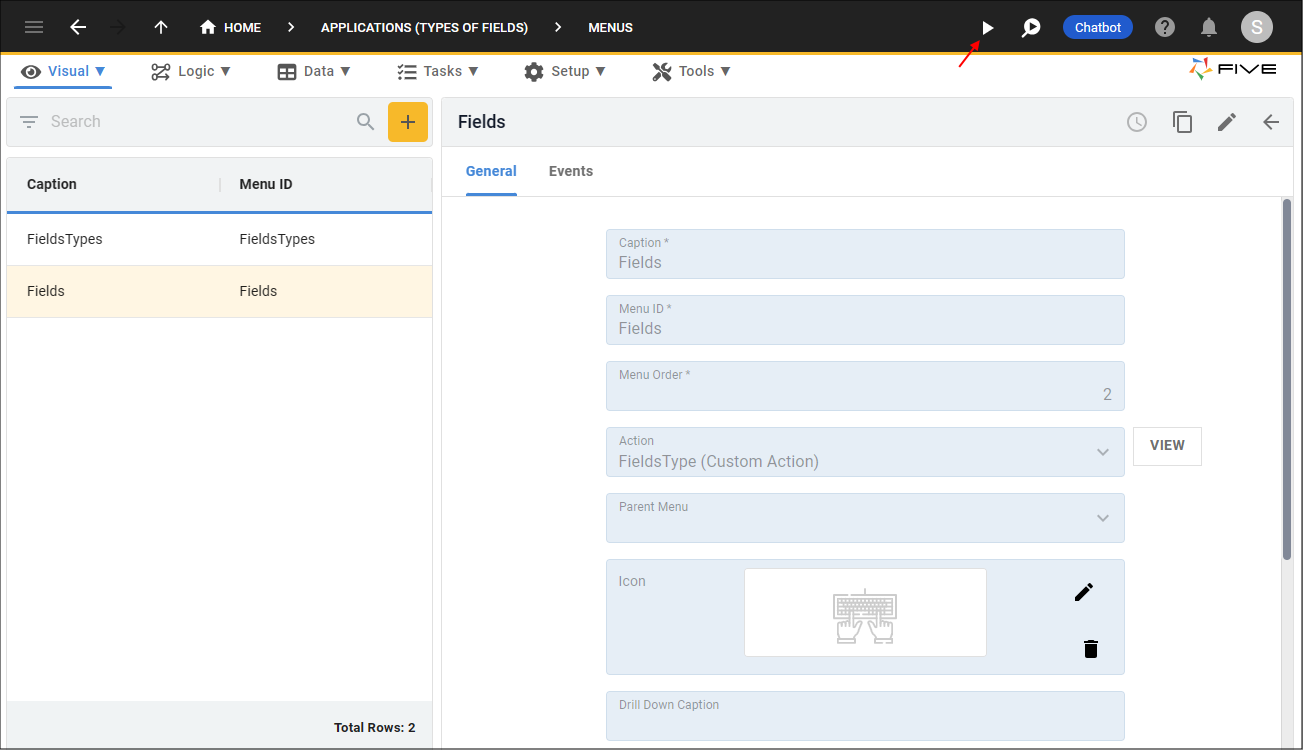Open the inspector magnifier icon in the header
The width and height of the screenshot is (1303, 750).
[x=1031, y=28]
